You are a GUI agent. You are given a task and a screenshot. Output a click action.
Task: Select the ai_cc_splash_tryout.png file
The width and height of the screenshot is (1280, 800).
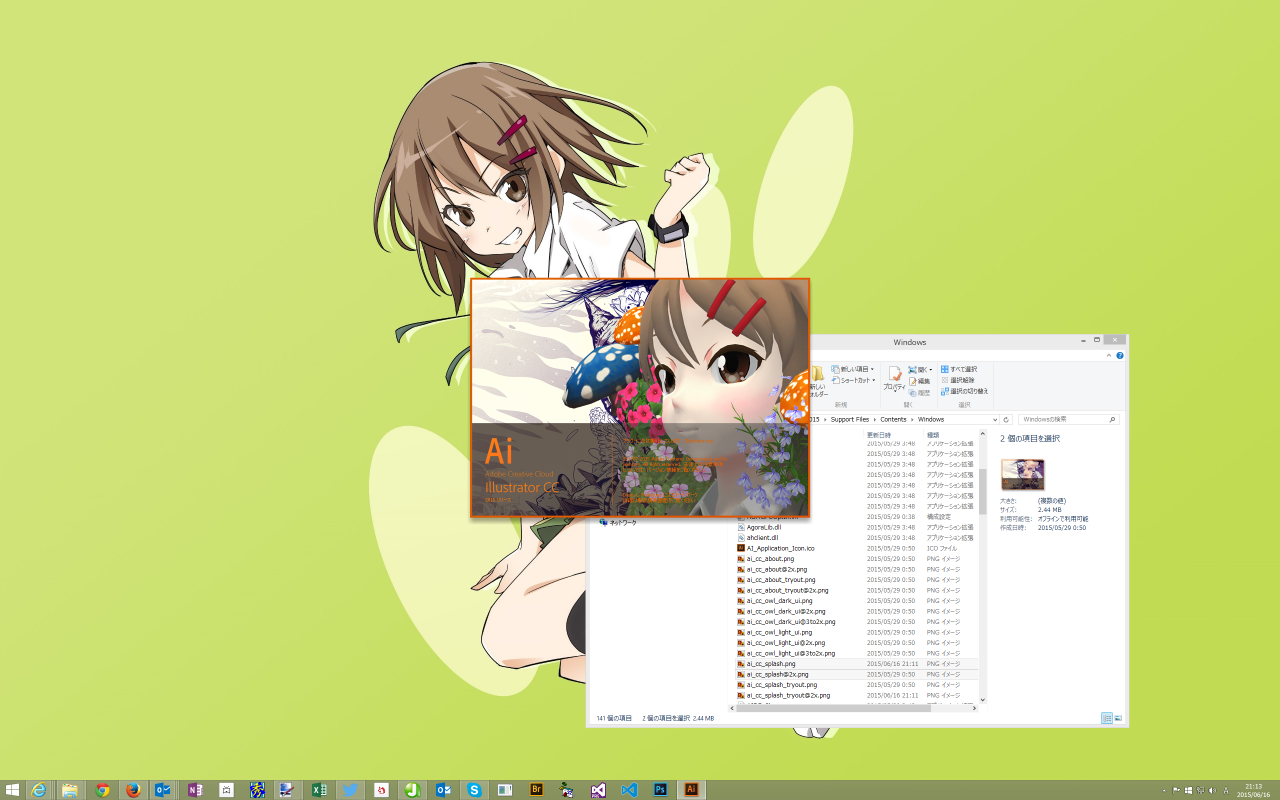pyautogui.click(x=781, y=685)
